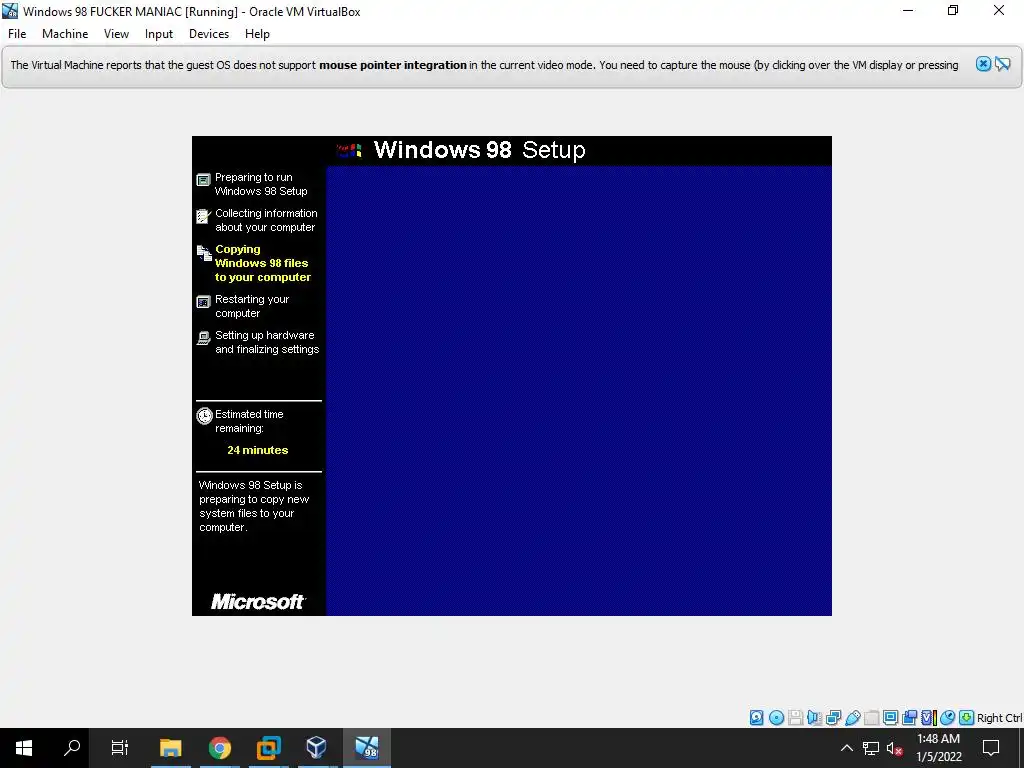Click the Preparing to run step icon
1024x768 pixels.
pos(204,180)
